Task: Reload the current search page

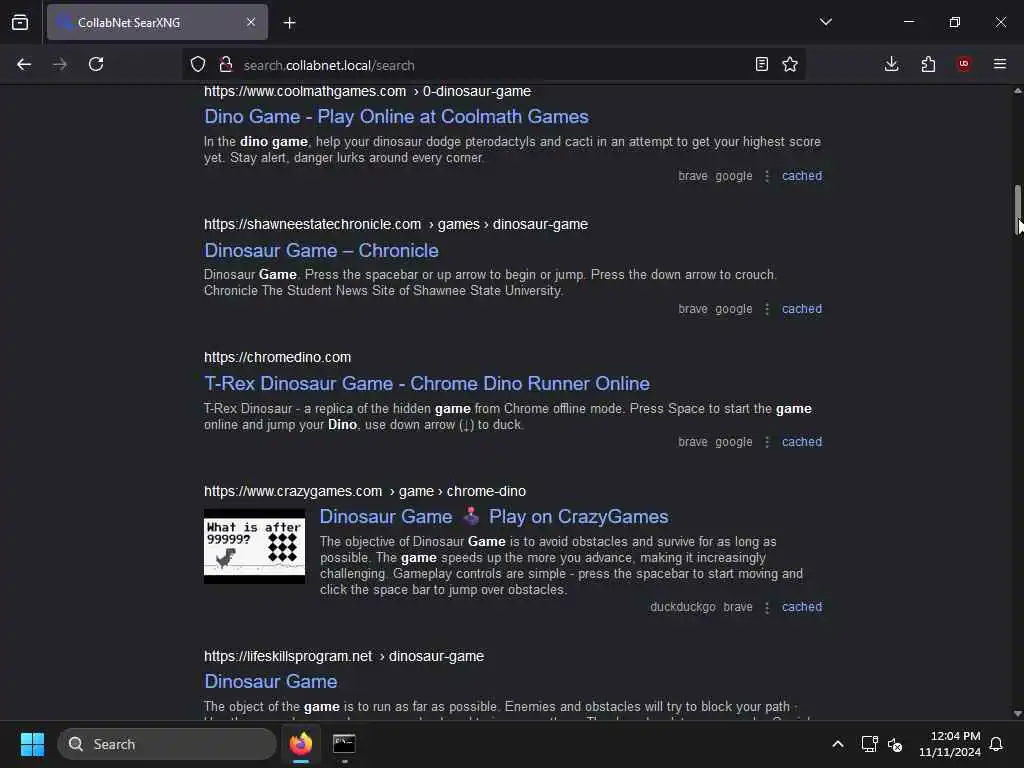Action: coord(96,64)
